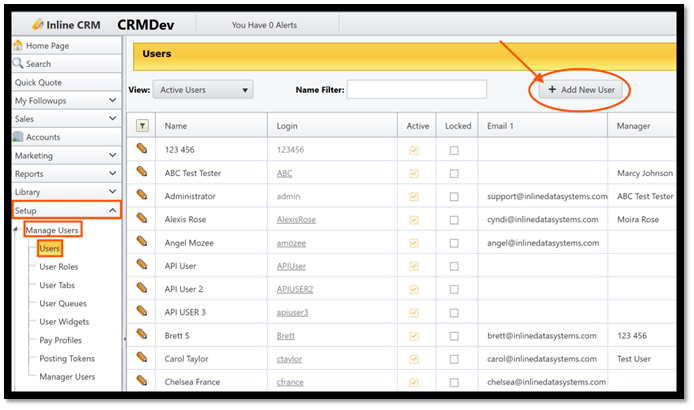Click the apiuser3 login link

[x=292, y=312]
